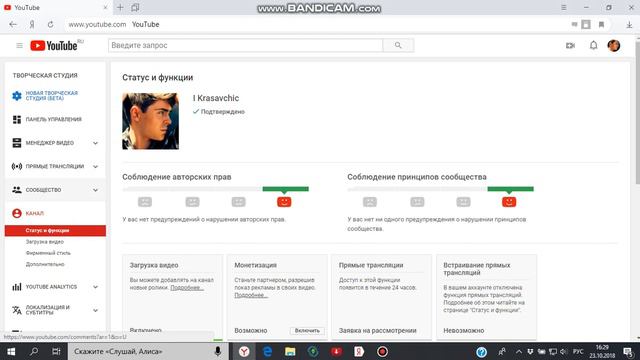
Task: Click the Введите запрос search field
Action: pyautogui.click(x=245, y=45)
